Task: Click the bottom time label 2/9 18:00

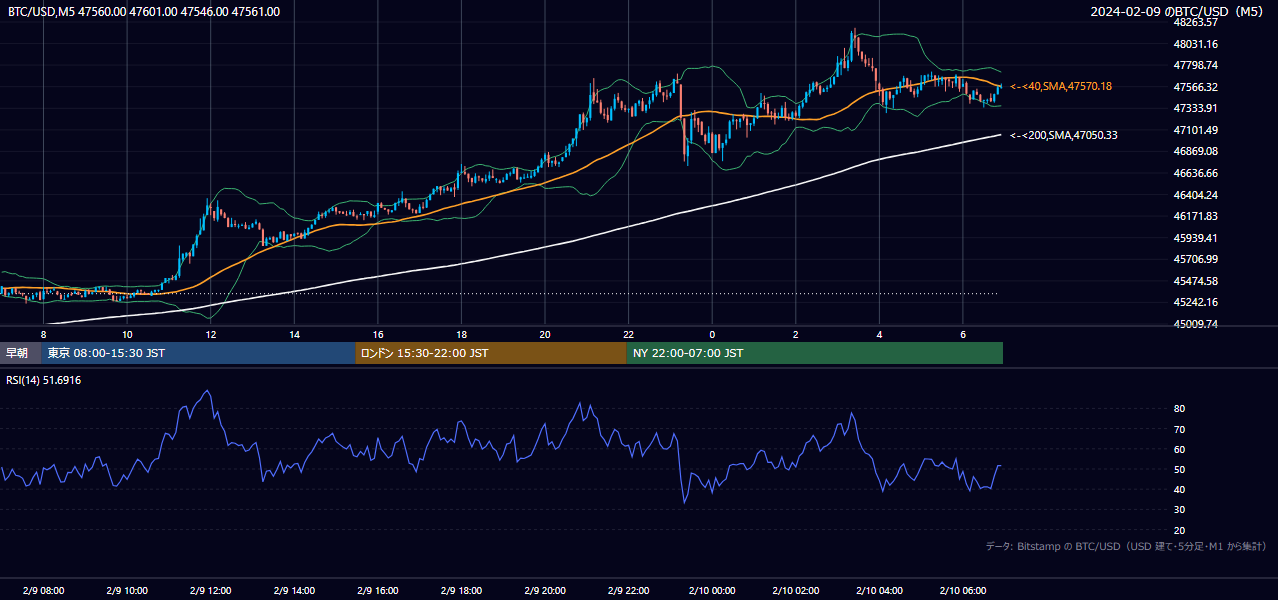Action: [462, 591]
